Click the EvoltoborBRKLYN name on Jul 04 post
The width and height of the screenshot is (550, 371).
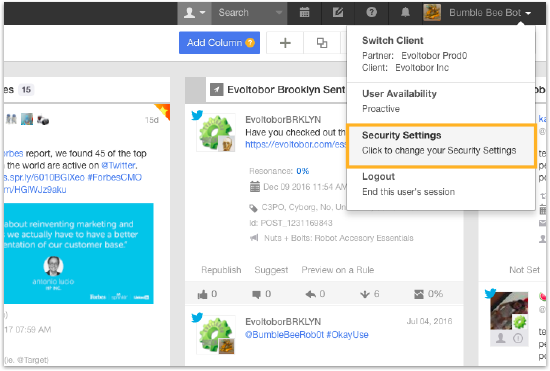pyautogui.click(x=283, y=322)
